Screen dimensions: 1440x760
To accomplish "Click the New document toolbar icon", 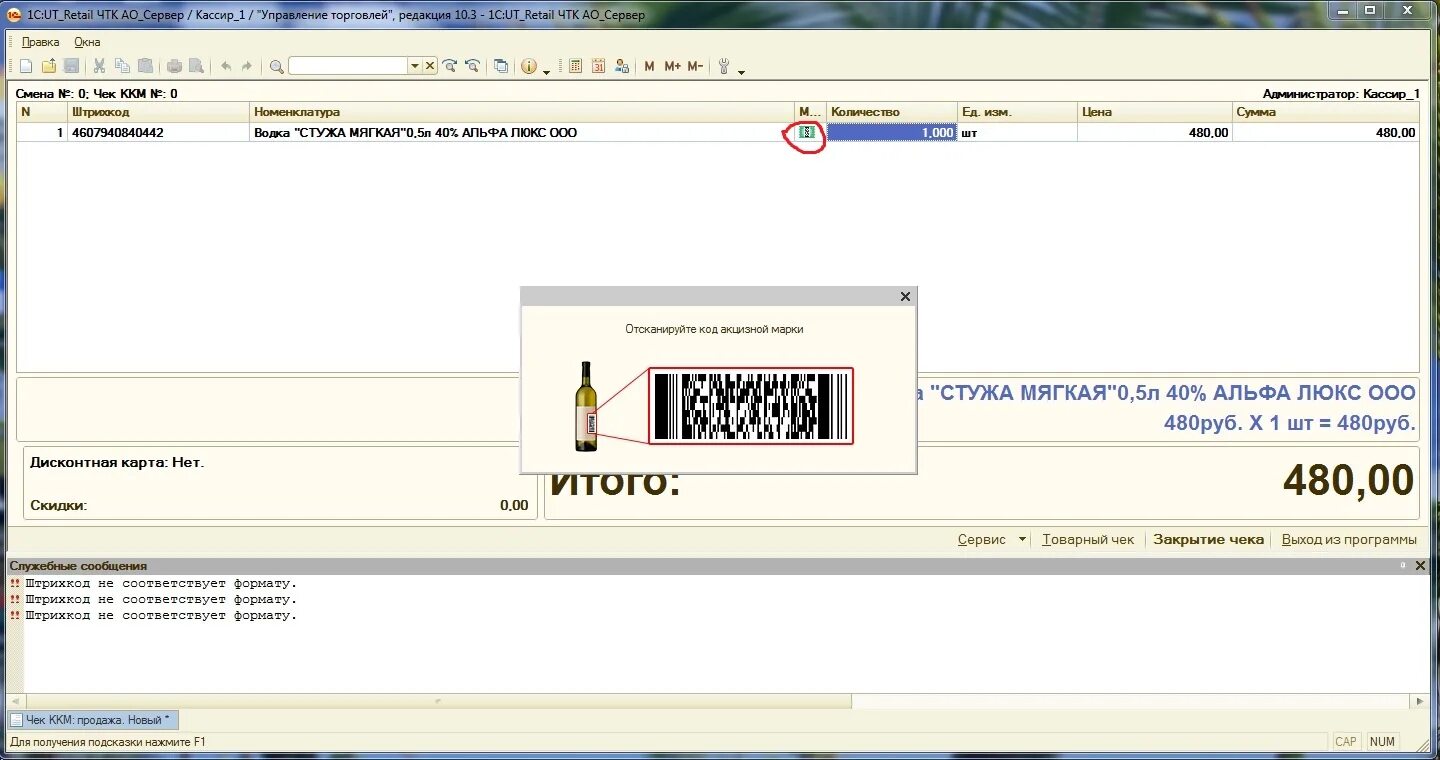I will click(26, 66).
